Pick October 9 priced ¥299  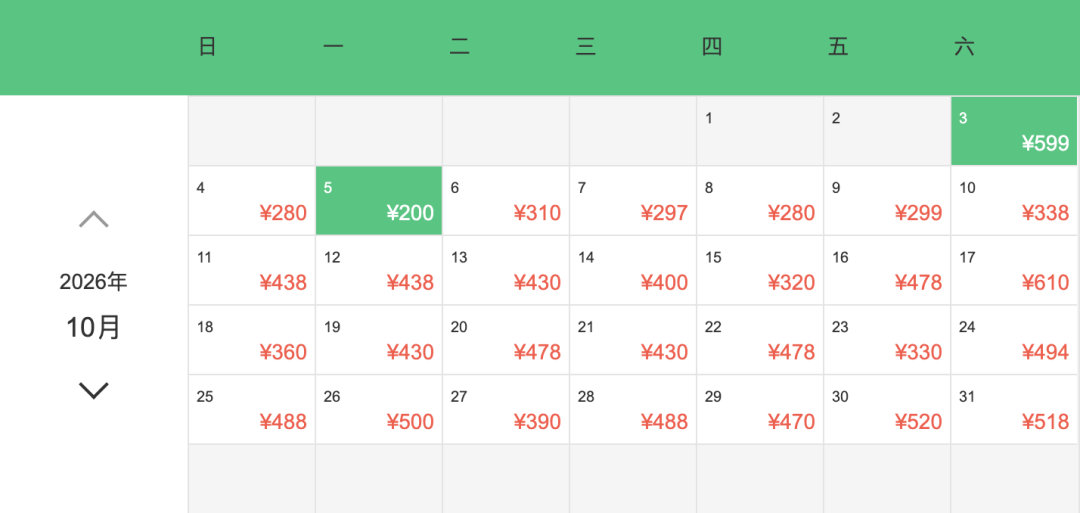tap(887, 200)
